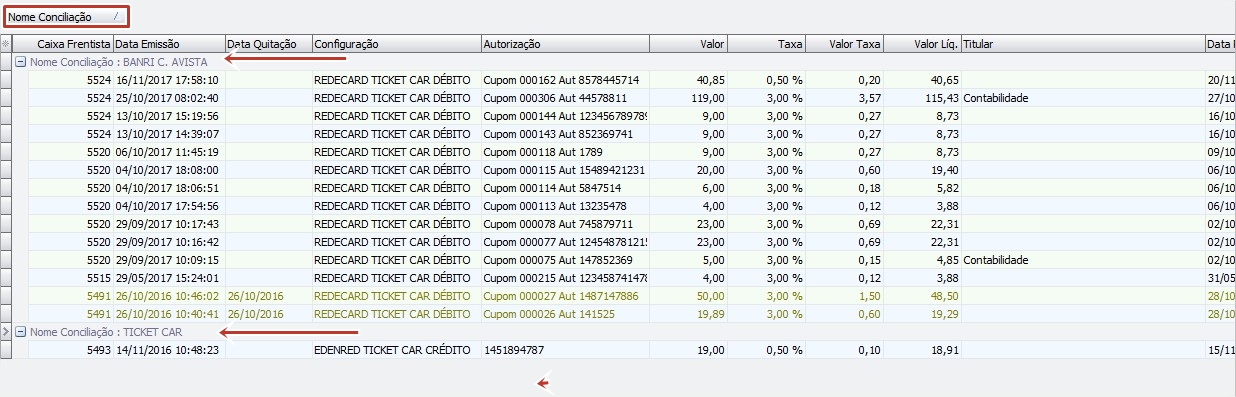The image size is (1236, 397).
Task: Collapse the BANRI C. AVISTA group
Action: (x=21, y=61)
